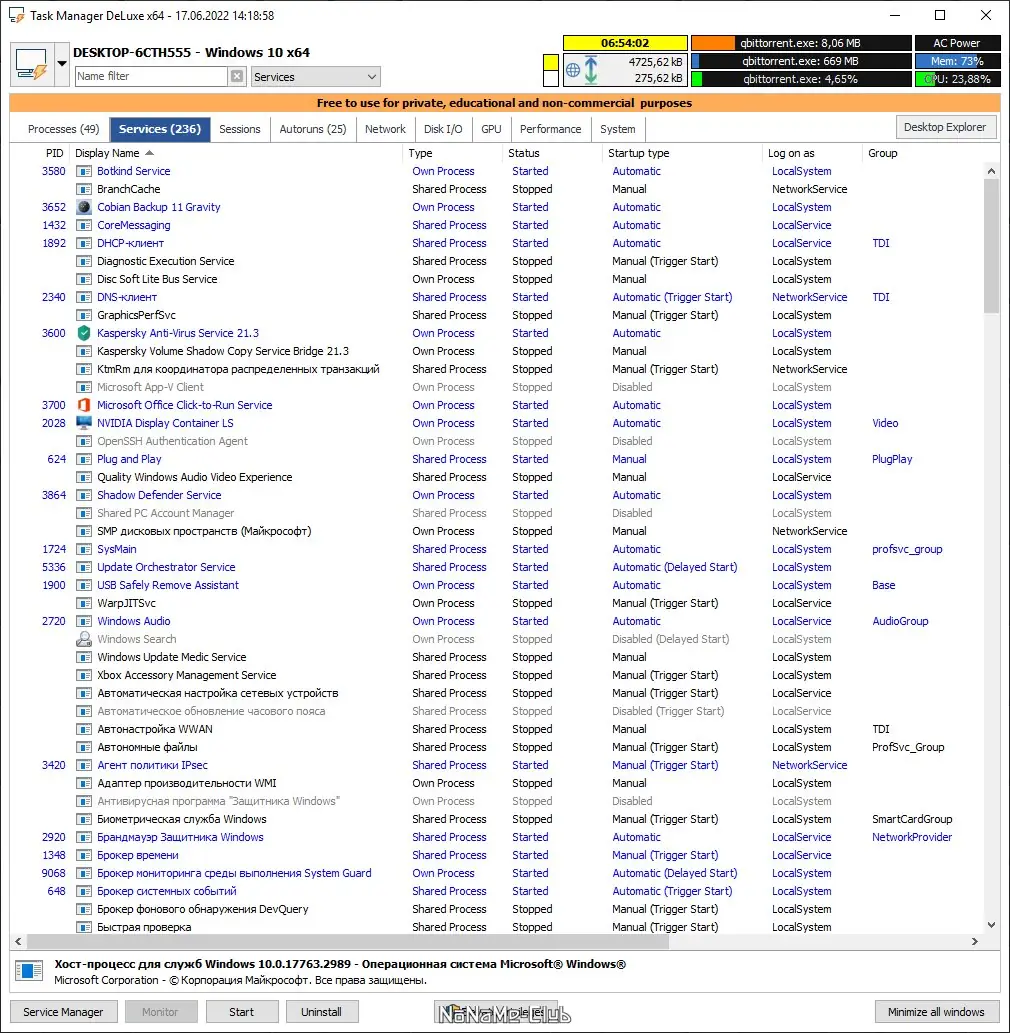Click the Microsoft Office Click-to-Run icon
The width and height of the screenshot is (1010, 1033).
(84, 405)
